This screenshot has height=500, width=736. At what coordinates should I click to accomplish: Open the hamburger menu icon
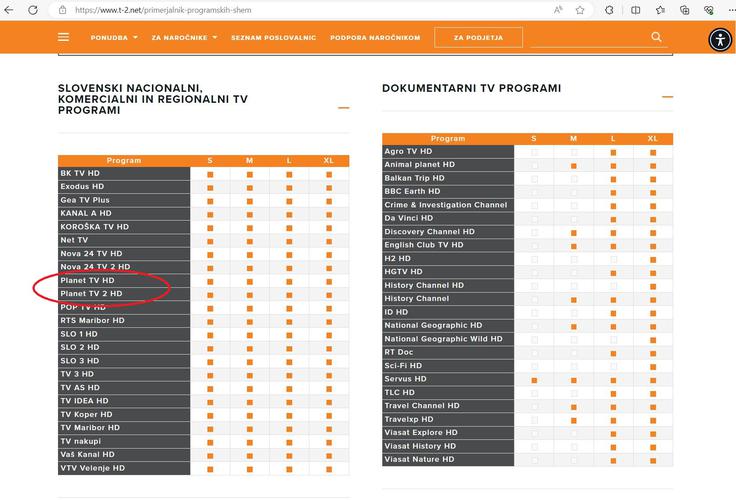tap(63, 37)
